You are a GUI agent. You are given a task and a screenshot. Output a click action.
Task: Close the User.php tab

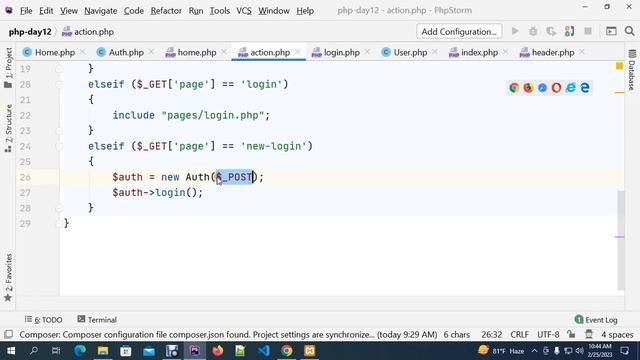(x=435, y=52)
